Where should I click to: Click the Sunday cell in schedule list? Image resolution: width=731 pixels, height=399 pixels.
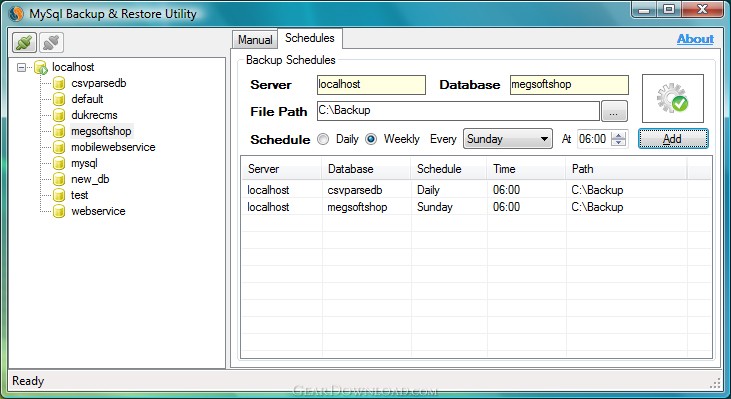pyautogui.click(x=434, y=207)
